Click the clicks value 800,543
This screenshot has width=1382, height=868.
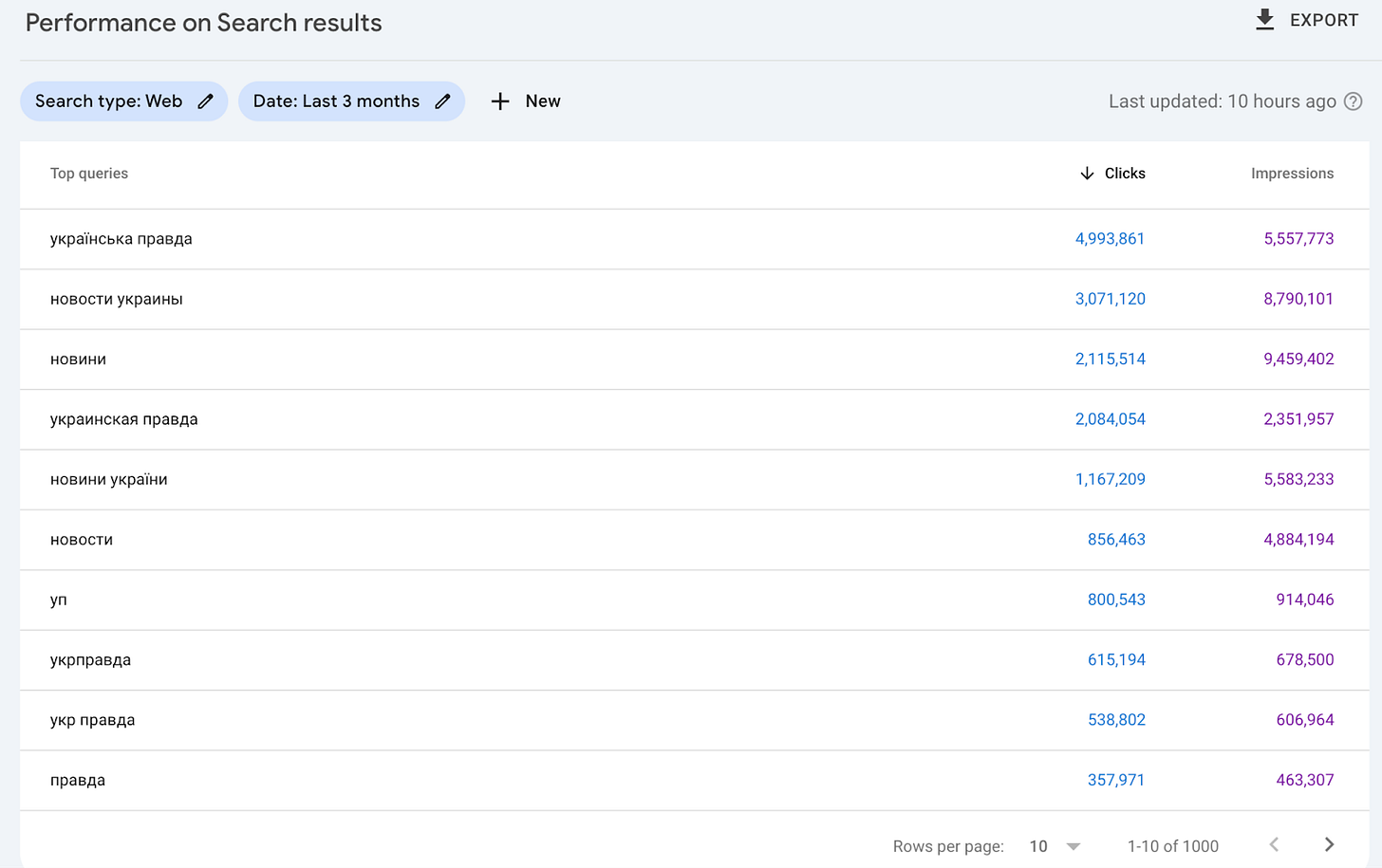[1116, 600]
